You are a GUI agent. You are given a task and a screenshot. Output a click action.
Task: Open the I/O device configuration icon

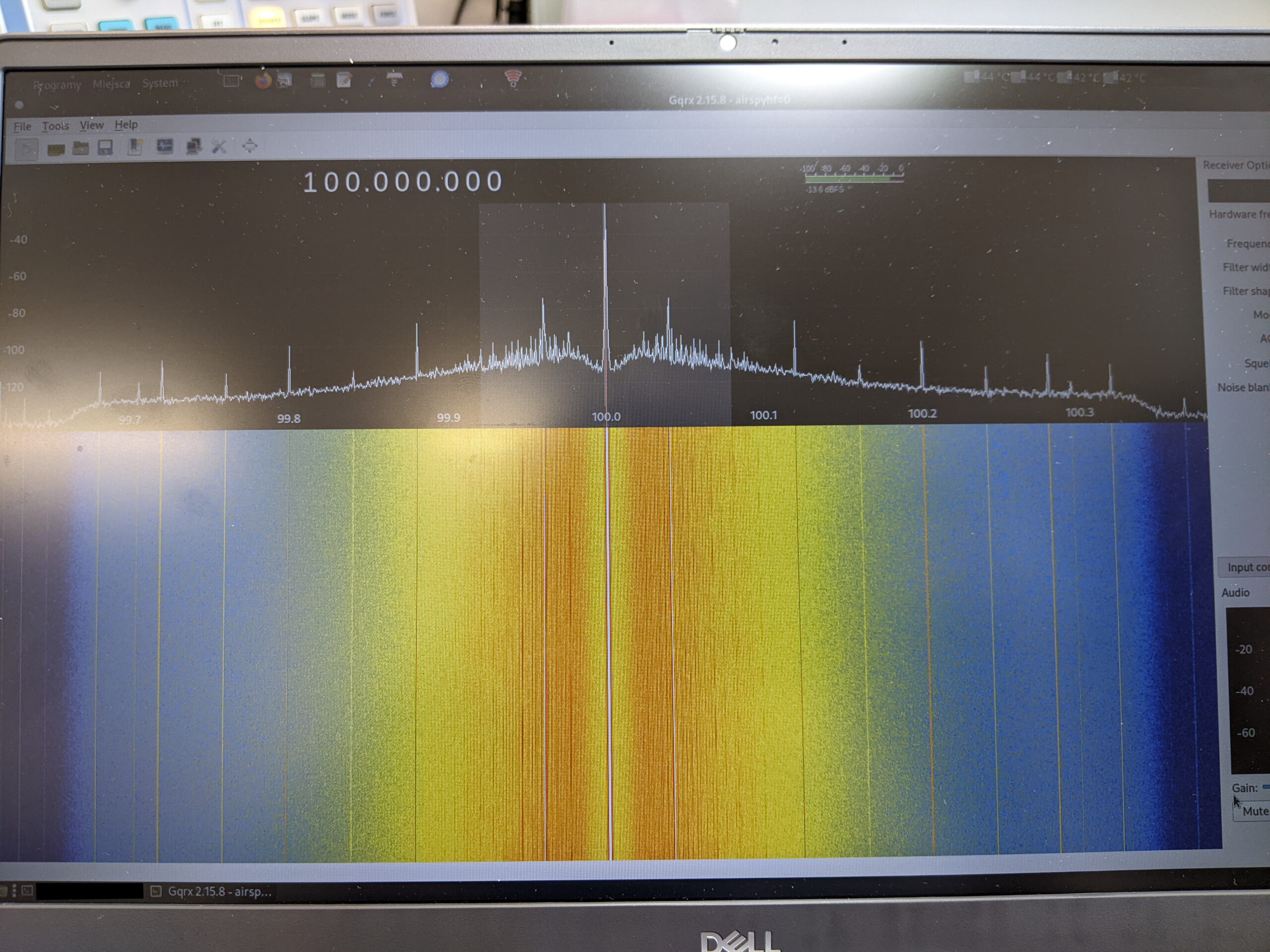click(x=56, y=149)
